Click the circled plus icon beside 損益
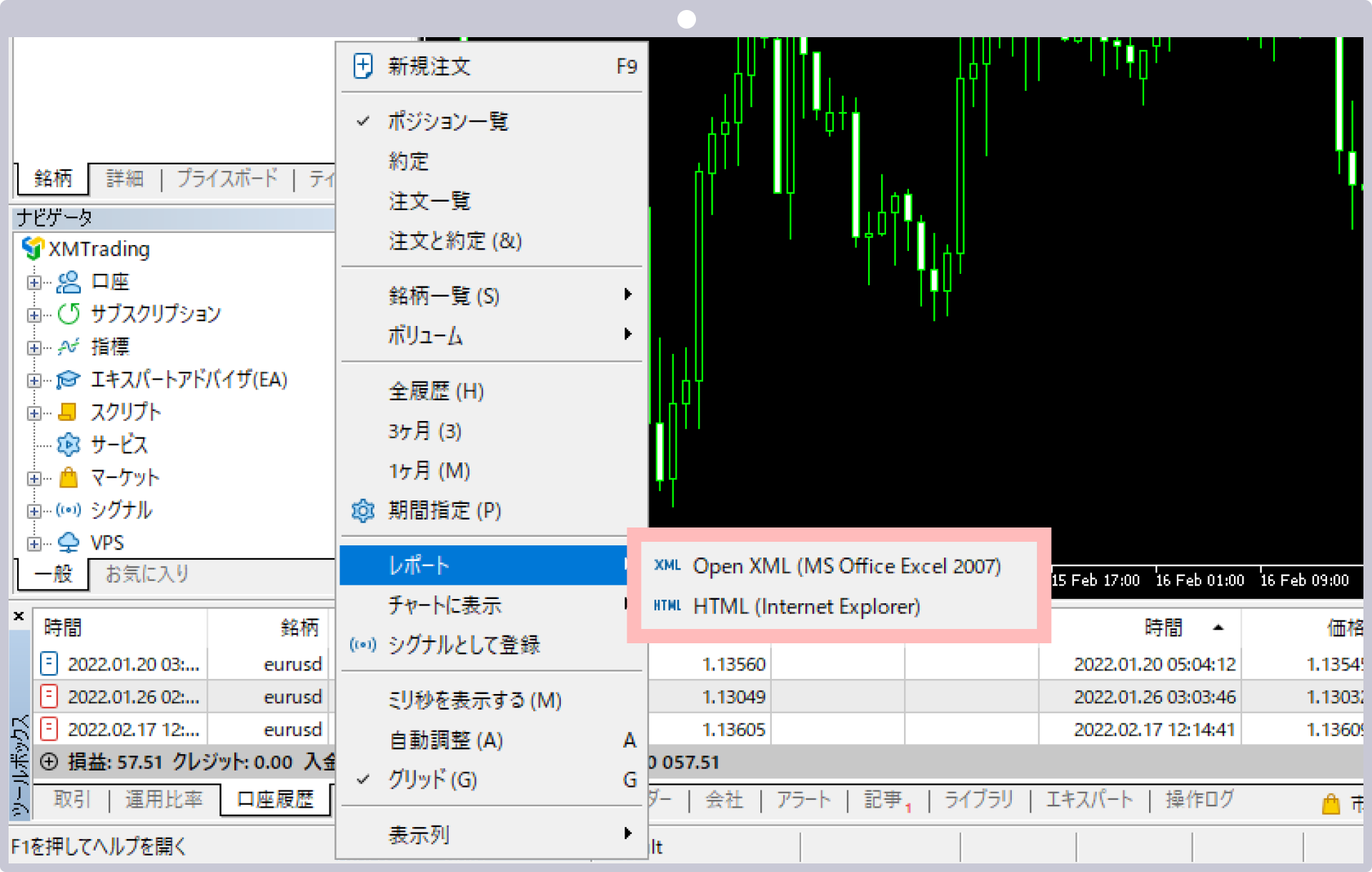The image size is (1372, 872). 49,762
